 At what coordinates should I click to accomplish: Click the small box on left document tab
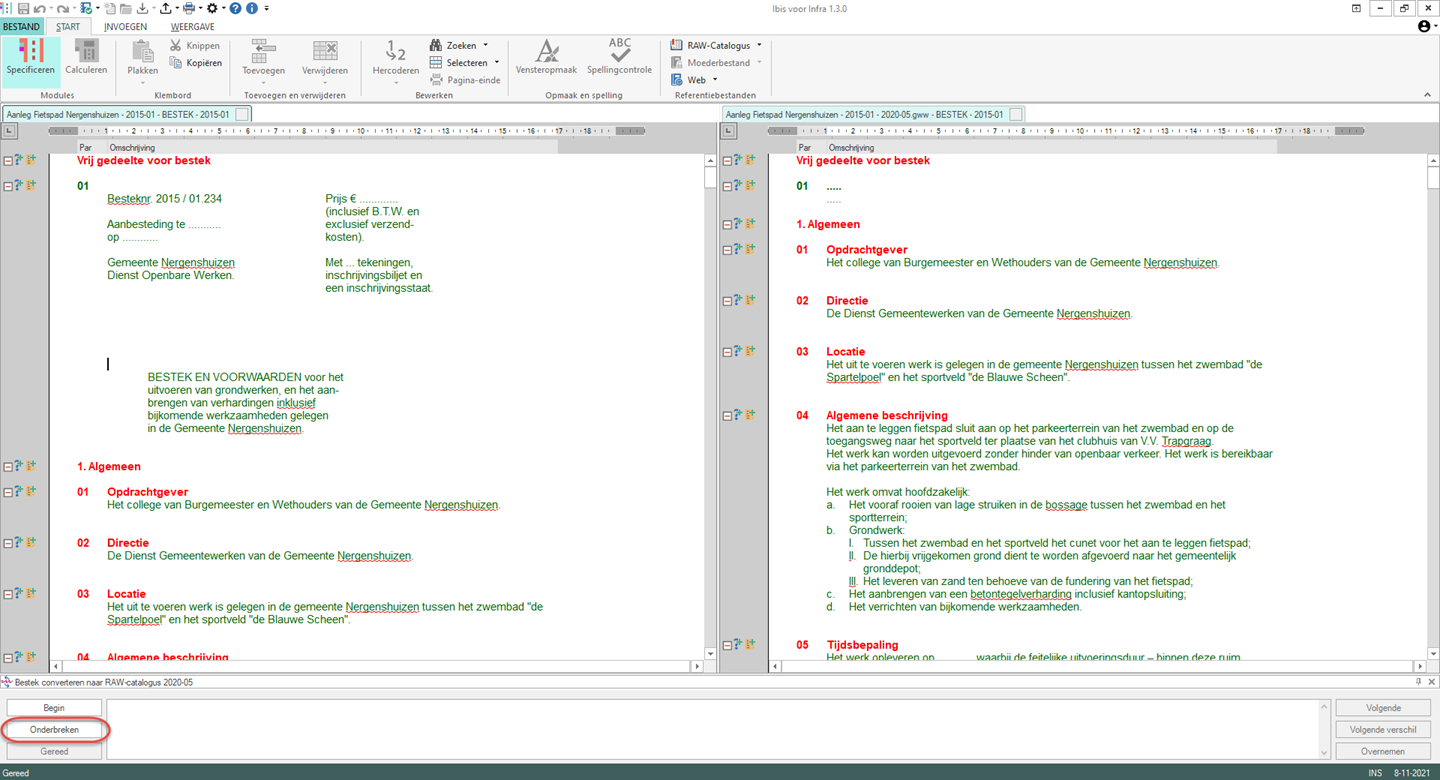(x=242, y=115)
